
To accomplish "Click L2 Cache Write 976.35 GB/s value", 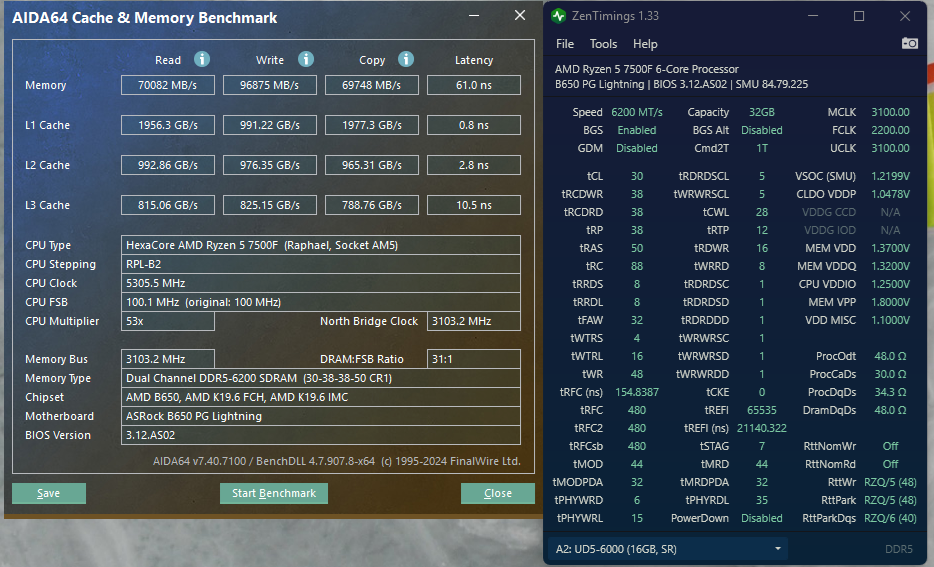I will coord(270,165).
